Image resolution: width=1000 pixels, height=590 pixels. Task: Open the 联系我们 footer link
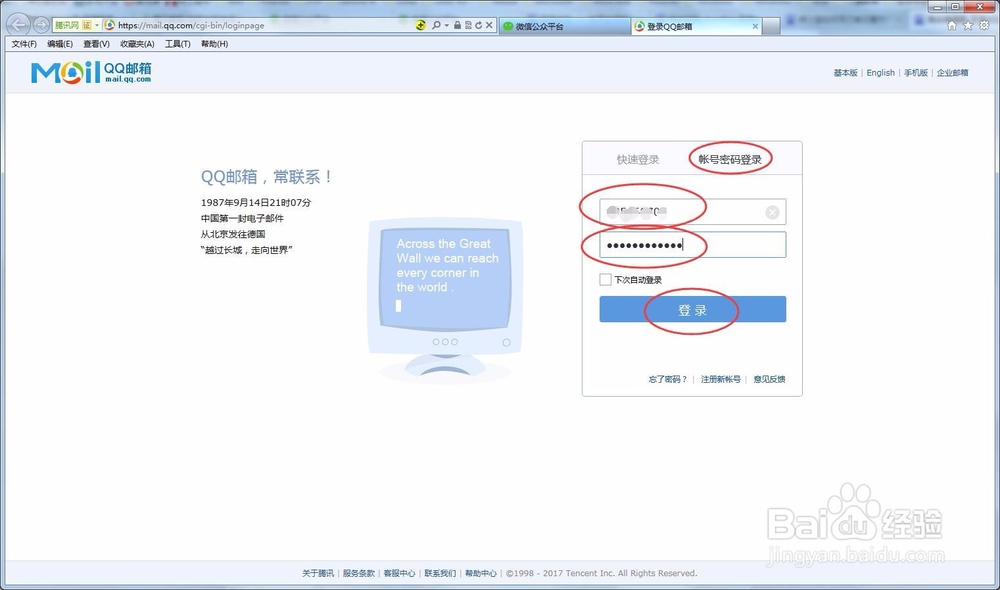[x=440, y=573]
